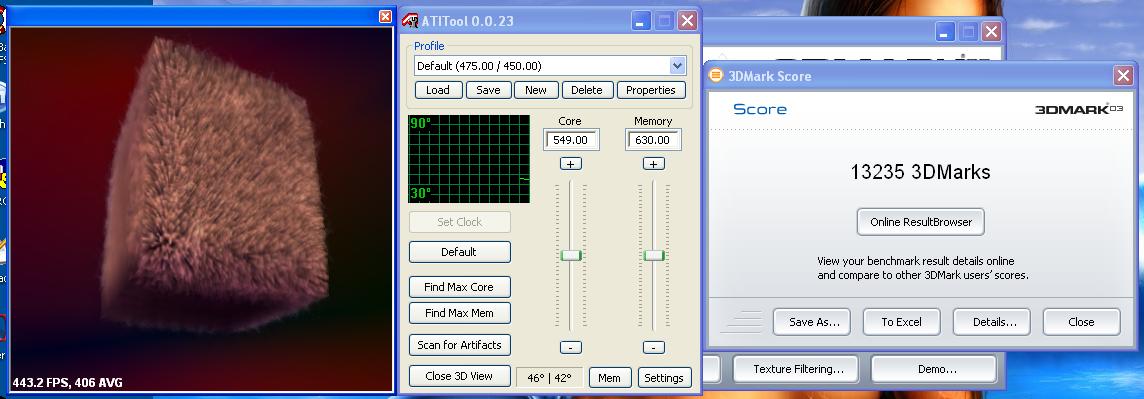The width and height of the screenshot is (1144, 399).
Task: Click the Default clocks button
Action: click(x=460, y=252)
